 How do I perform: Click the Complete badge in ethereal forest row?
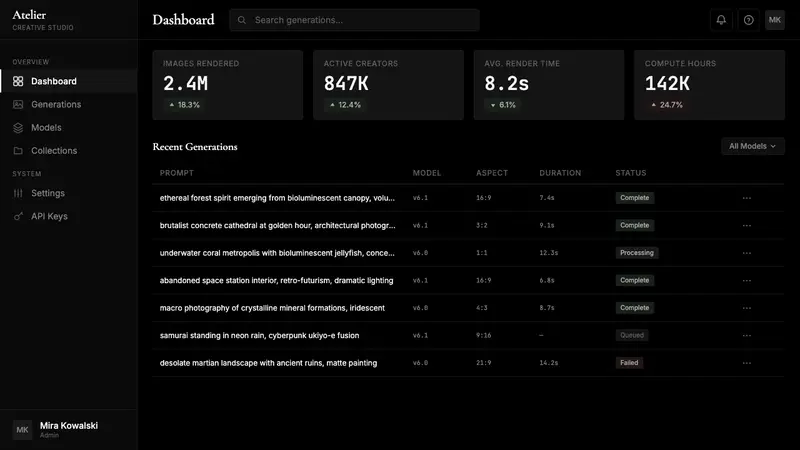pos(635,198)
